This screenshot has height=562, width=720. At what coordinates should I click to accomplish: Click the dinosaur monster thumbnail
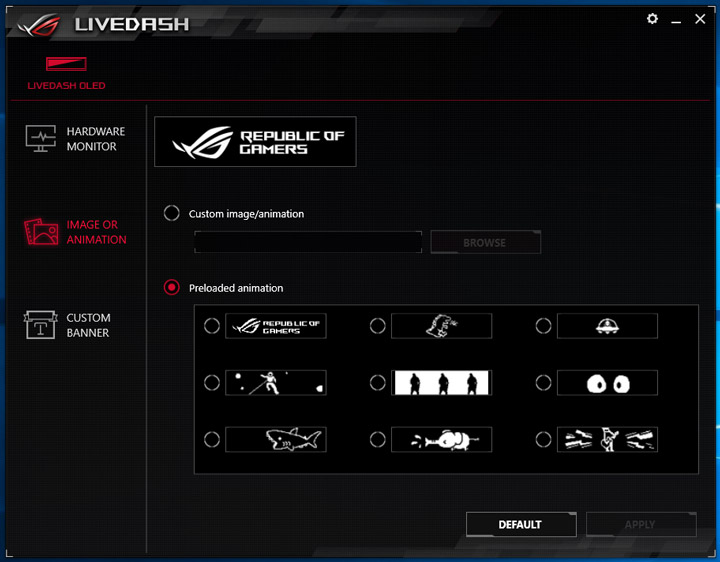pyautogui.click(x=442, y=326)
